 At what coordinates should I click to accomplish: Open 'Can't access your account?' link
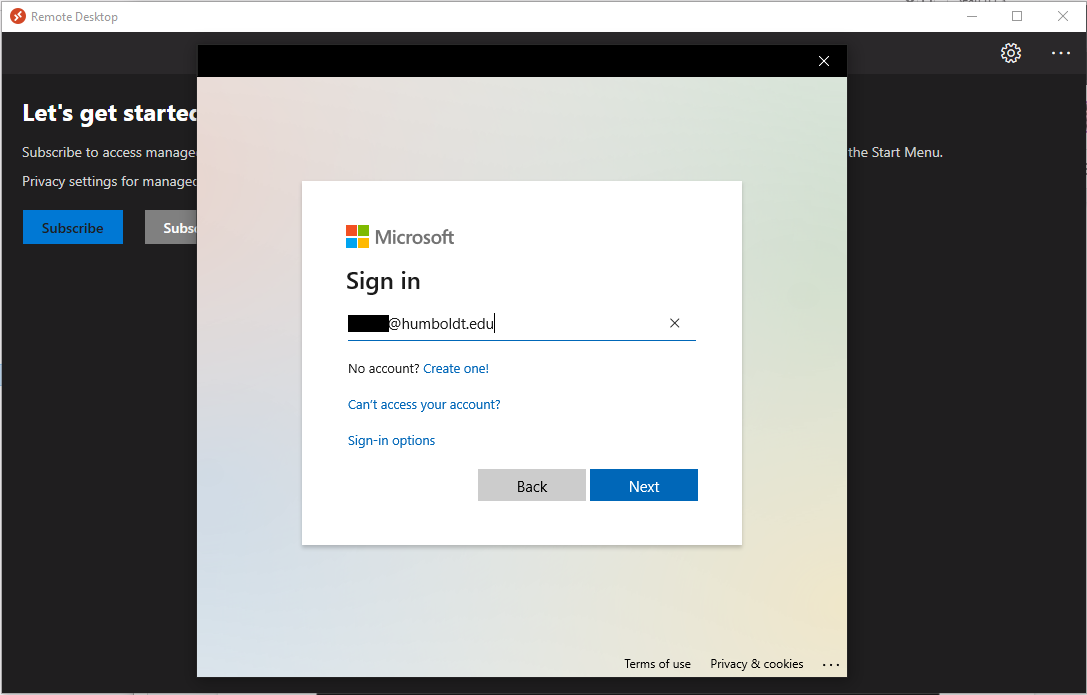(424, 405)
